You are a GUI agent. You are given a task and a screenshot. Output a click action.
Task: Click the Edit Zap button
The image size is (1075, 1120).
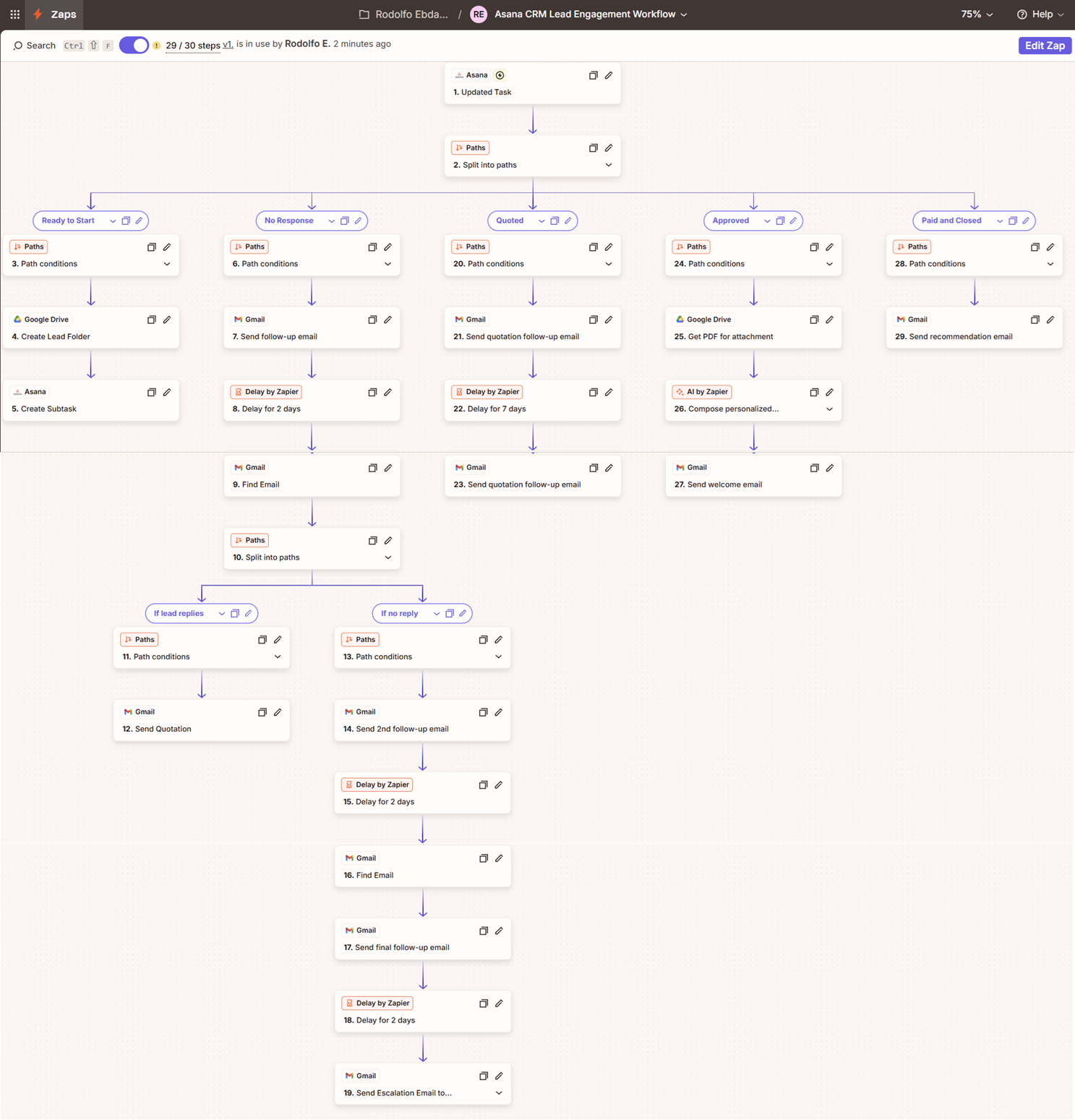pos(1045,46)
